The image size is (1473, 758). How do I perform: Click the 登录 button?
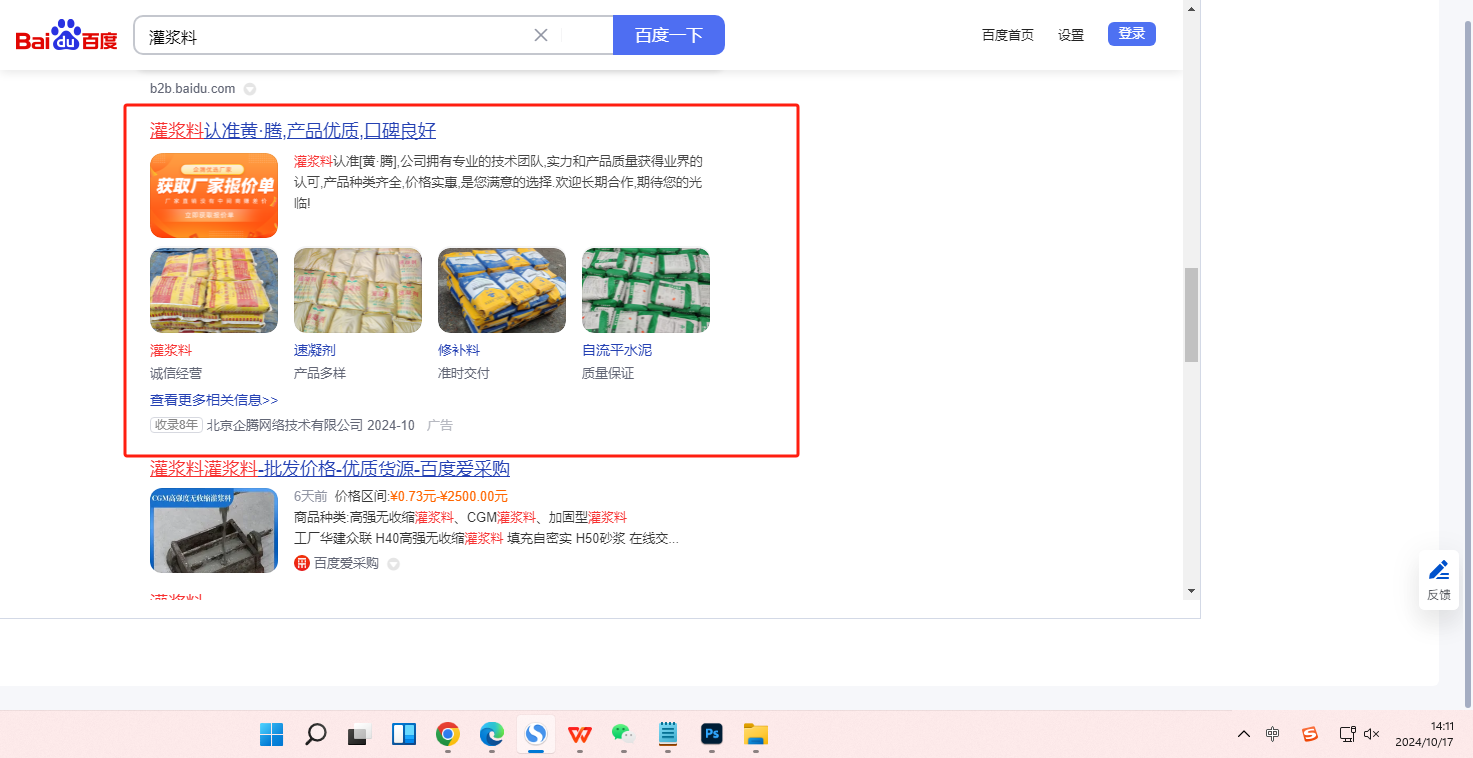(1132, 34)
